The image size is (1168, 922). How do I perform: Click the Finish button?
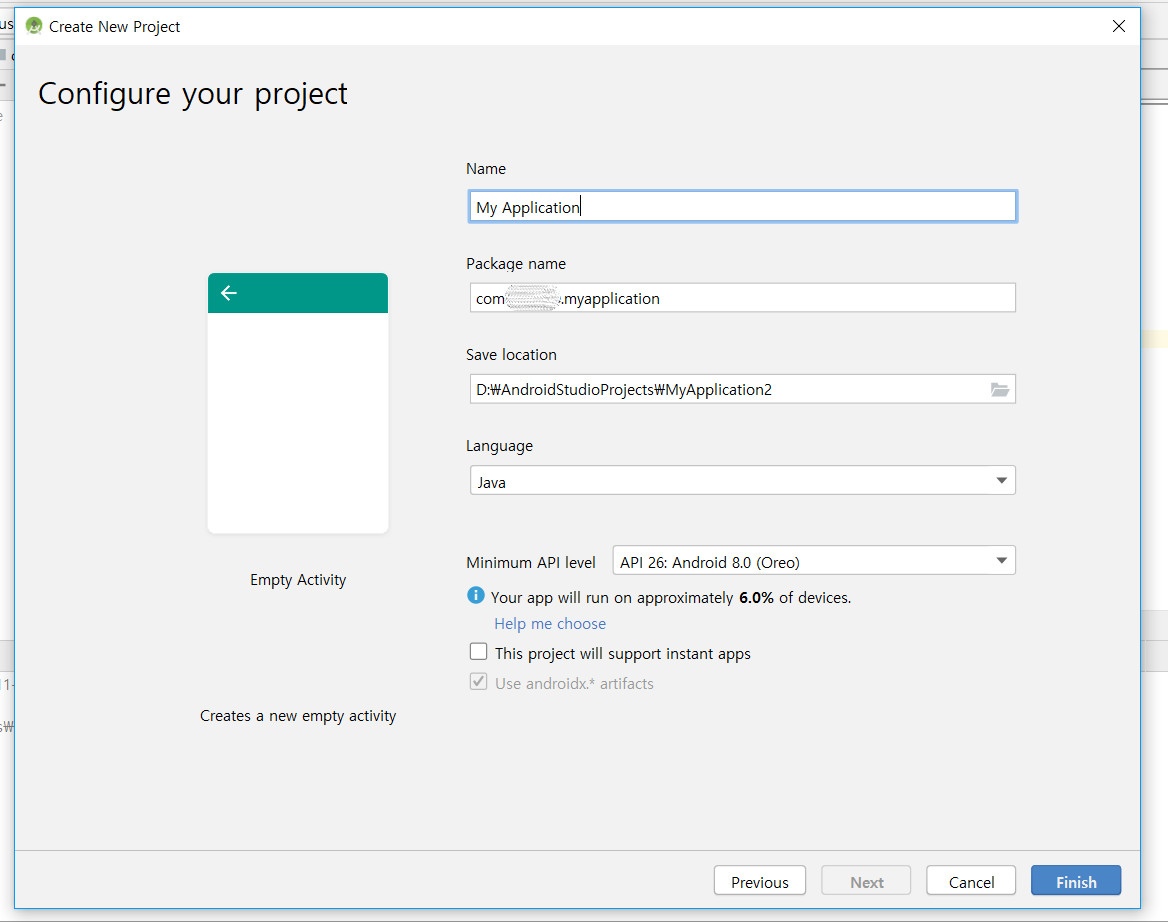coord(1076,880)
